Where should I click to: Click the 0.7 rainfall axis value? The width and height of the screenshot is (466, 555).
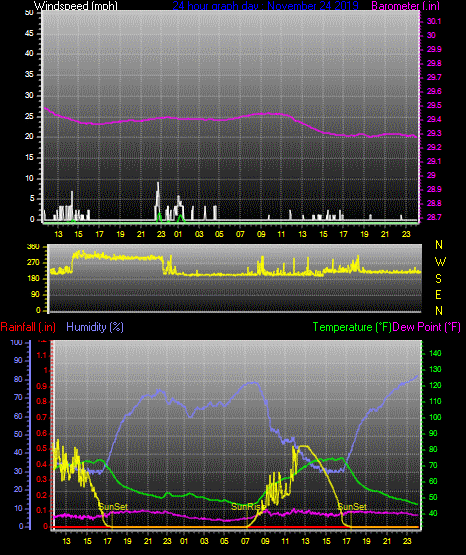coord(42,417)
